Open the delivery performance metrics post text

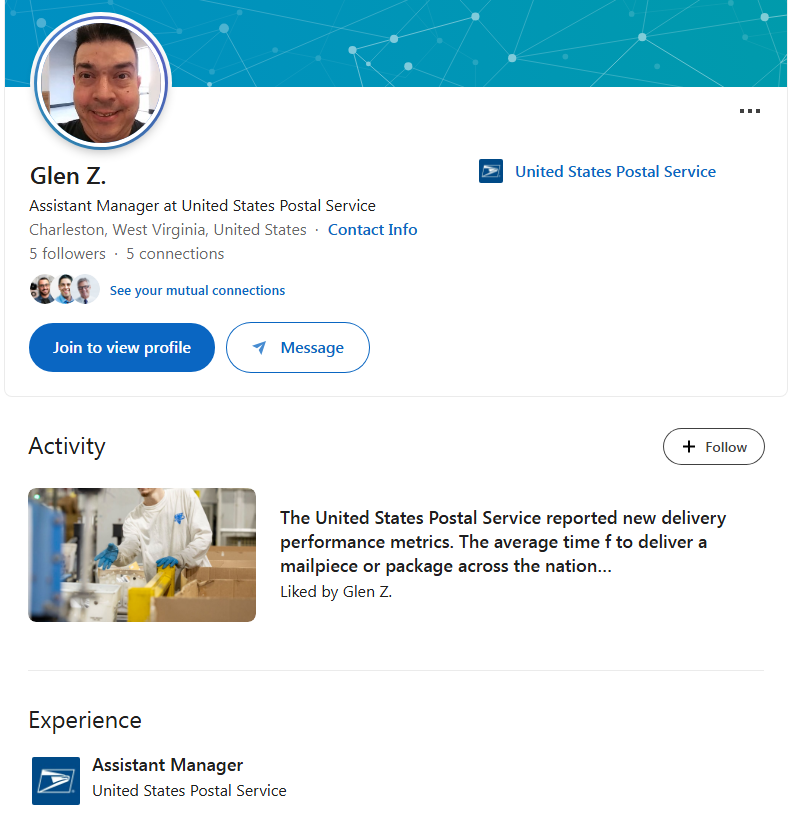[503, 542]
